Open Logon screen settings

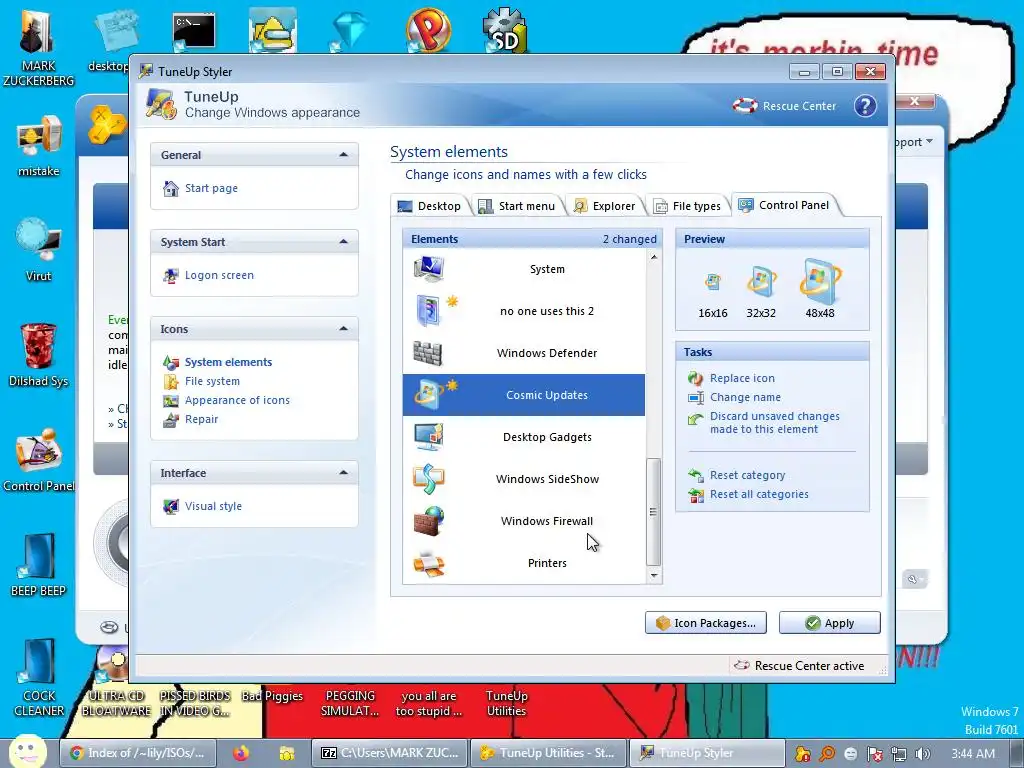pyautogui.click(x=219, y=275)
